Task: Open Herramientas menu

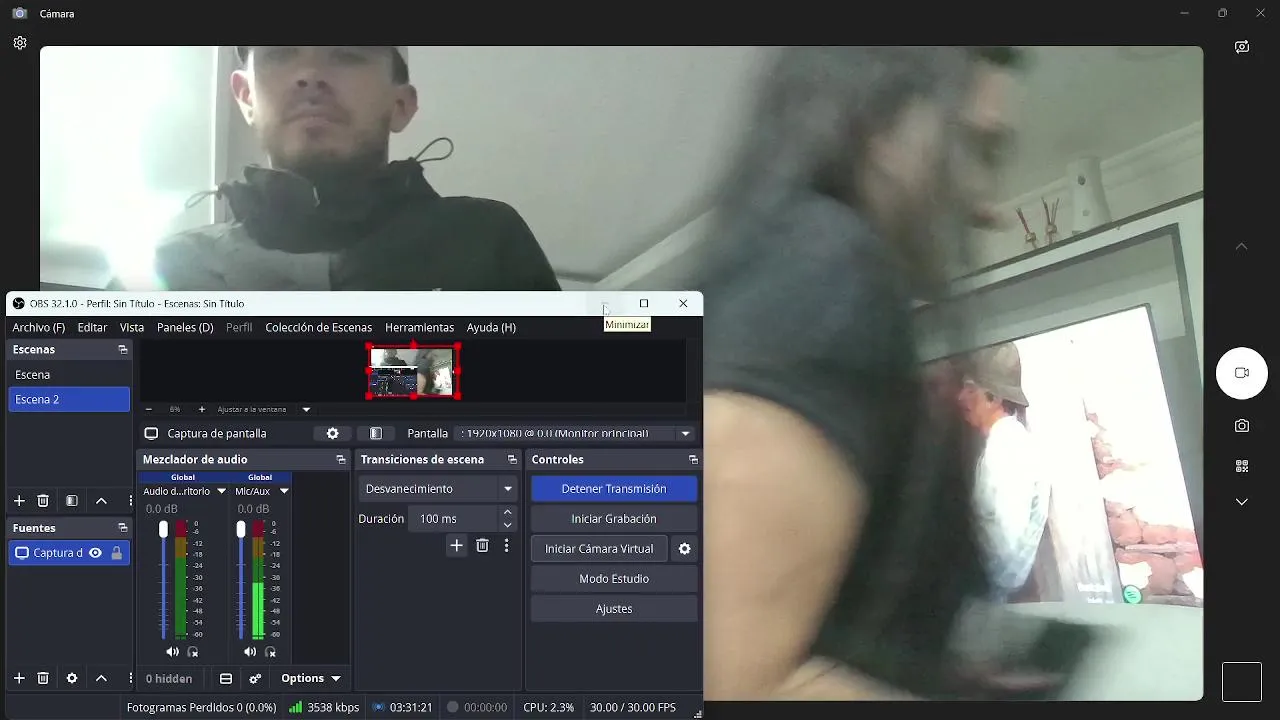Action: pos(419,327)
